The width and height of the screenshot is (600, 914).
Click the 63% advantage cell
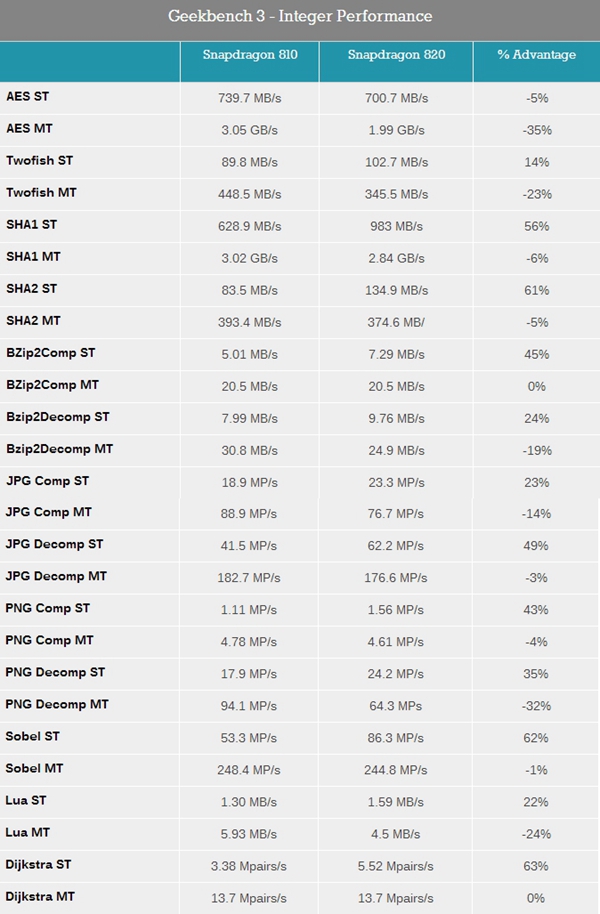(x=536, y=866)
